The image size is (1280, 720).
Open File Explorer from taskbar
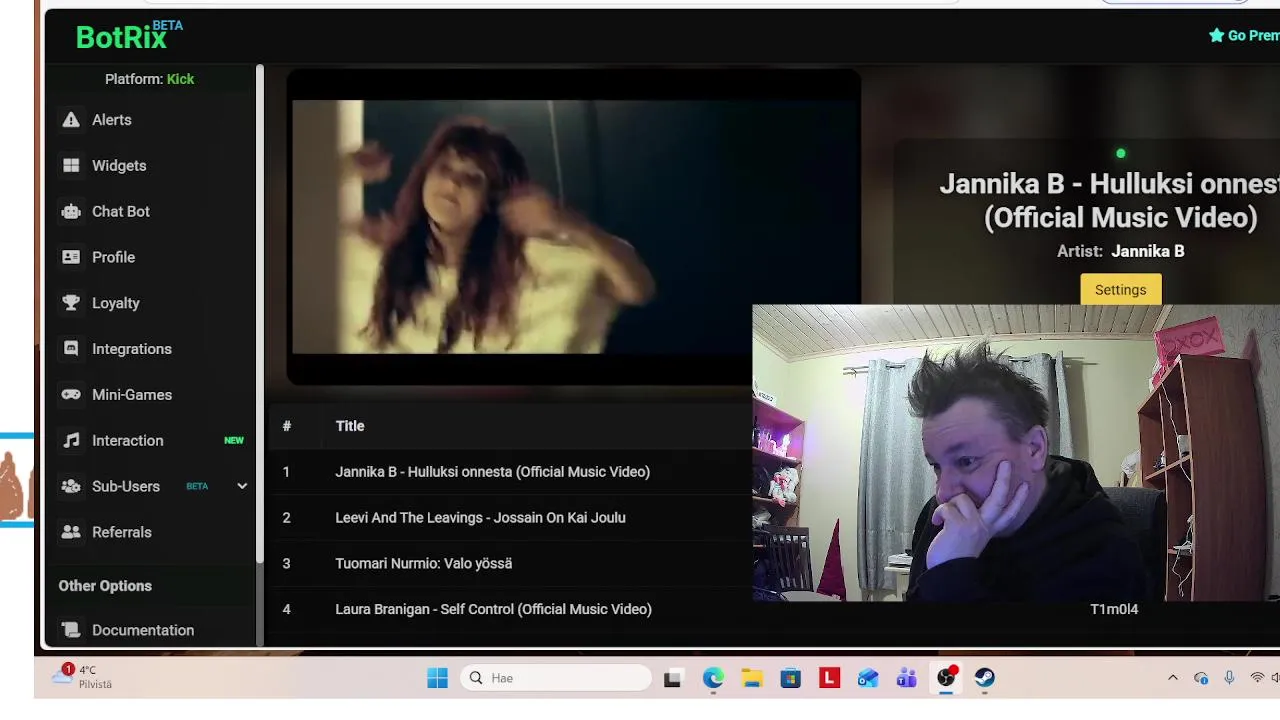point(752,678)
